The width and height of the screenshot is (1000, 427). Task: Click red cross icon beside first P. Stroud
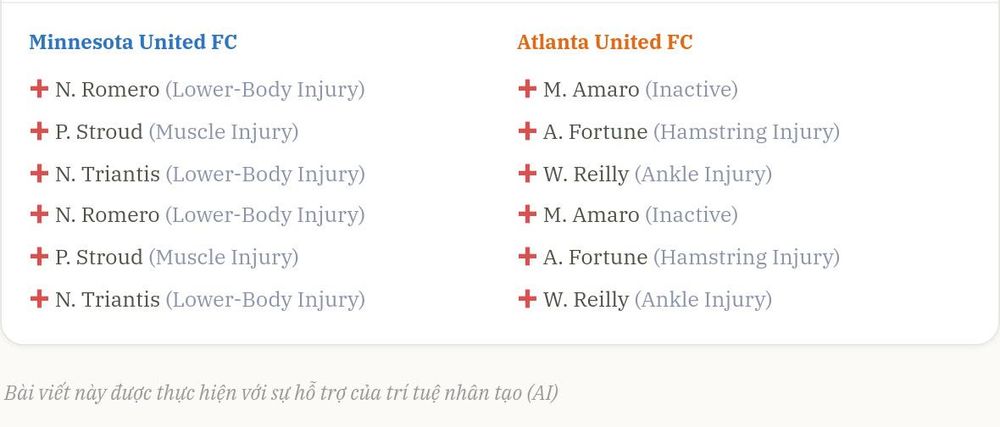pyautogui.click(x=39, y=131)
